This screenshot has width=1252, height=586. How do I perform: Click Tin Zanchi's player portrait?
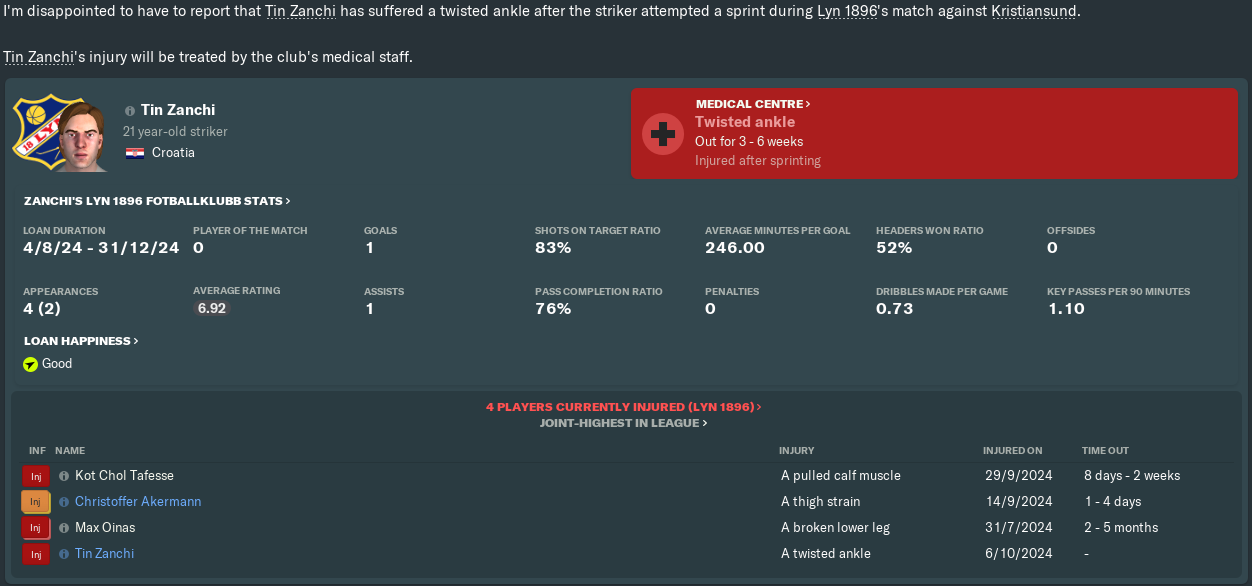pos(82,135)
